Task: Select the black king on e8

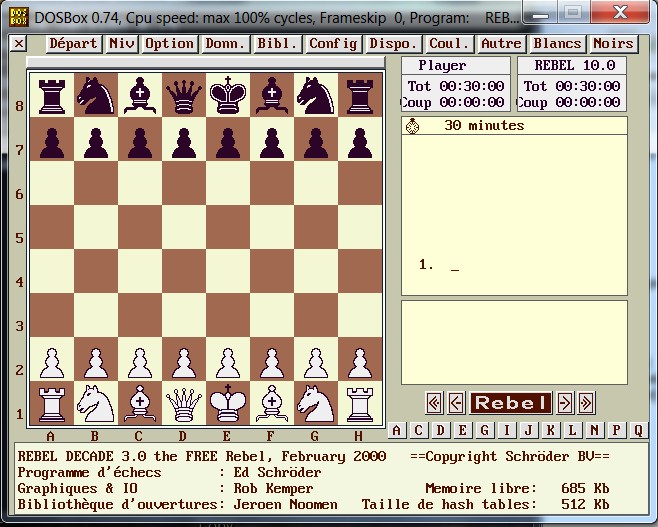Action: tap(228, 95)
